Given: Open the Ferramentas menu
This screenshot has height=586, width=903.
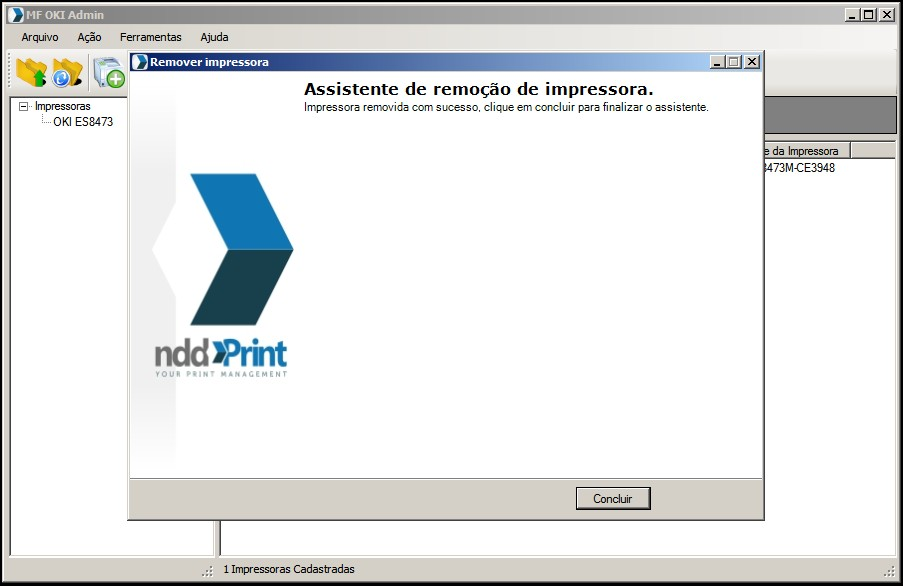Looking at the screenshot, I should [x=150, y=37].
